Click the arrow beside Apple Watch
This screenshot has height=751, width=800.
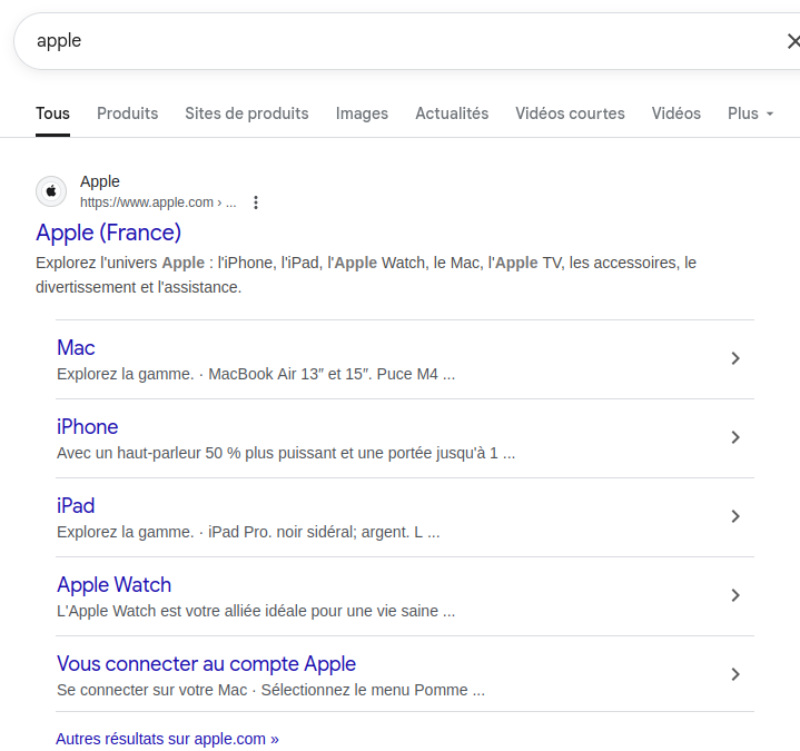point(736,595)
